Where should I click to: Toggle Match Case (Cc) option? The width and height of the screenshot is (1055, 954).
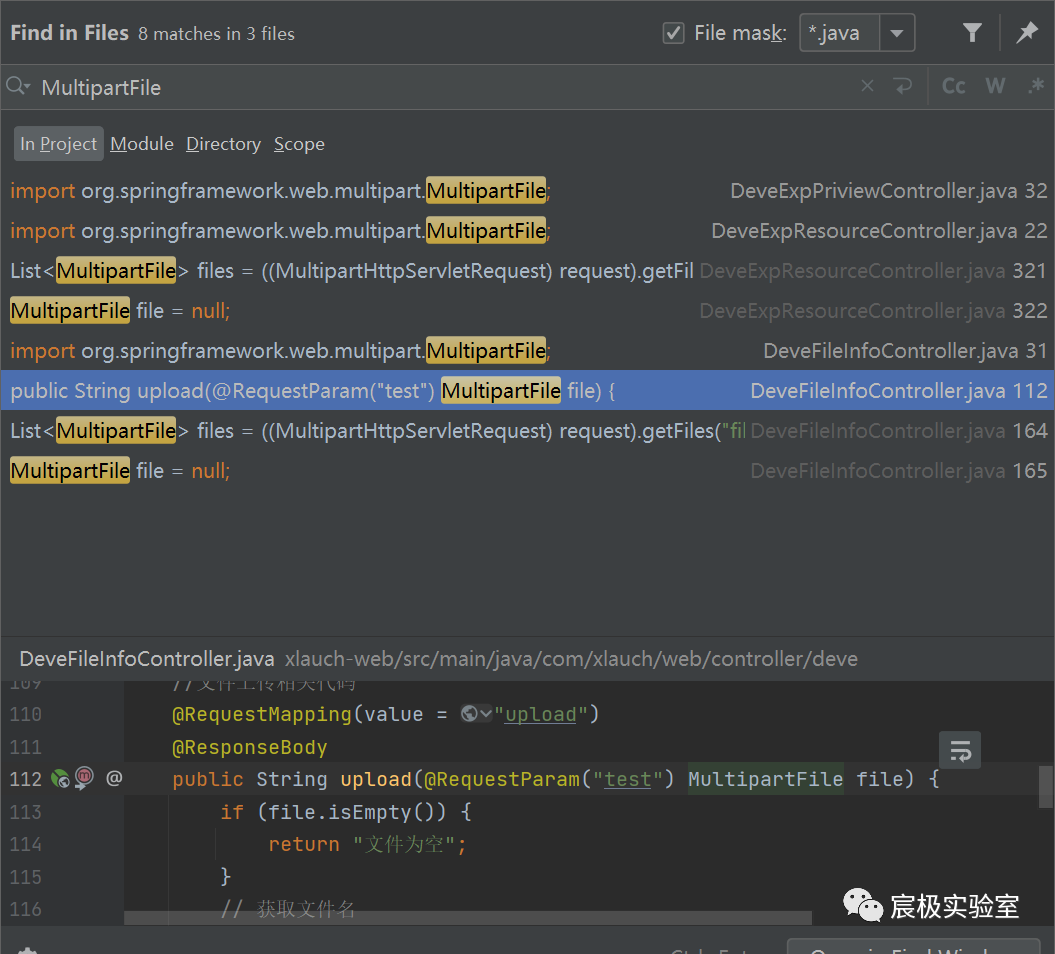[x=953, y=87]
